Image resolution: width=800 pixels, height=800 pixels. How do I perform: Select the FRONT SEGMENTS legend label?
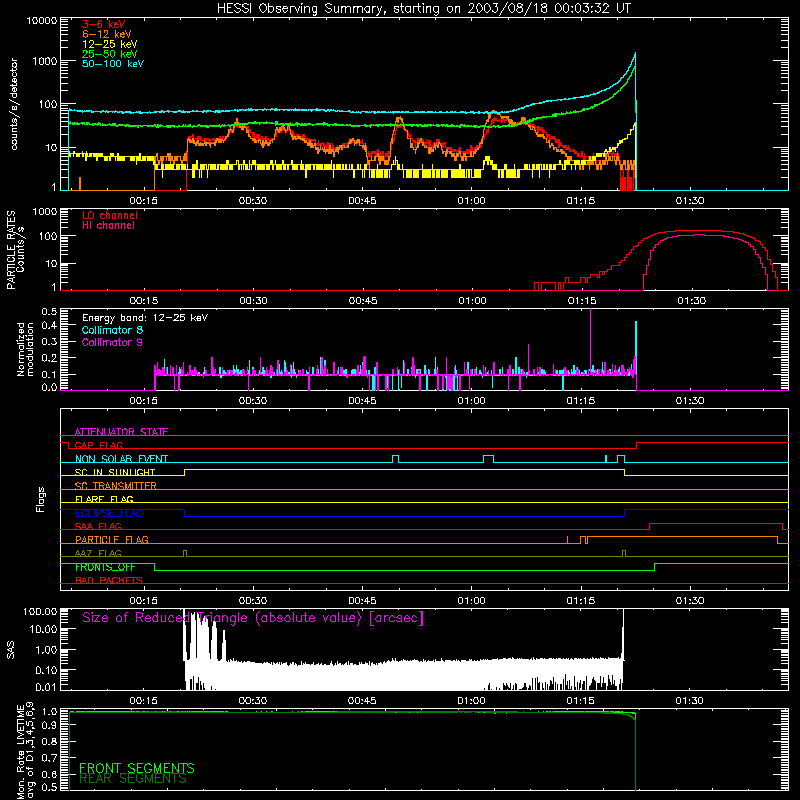[137, 768]
